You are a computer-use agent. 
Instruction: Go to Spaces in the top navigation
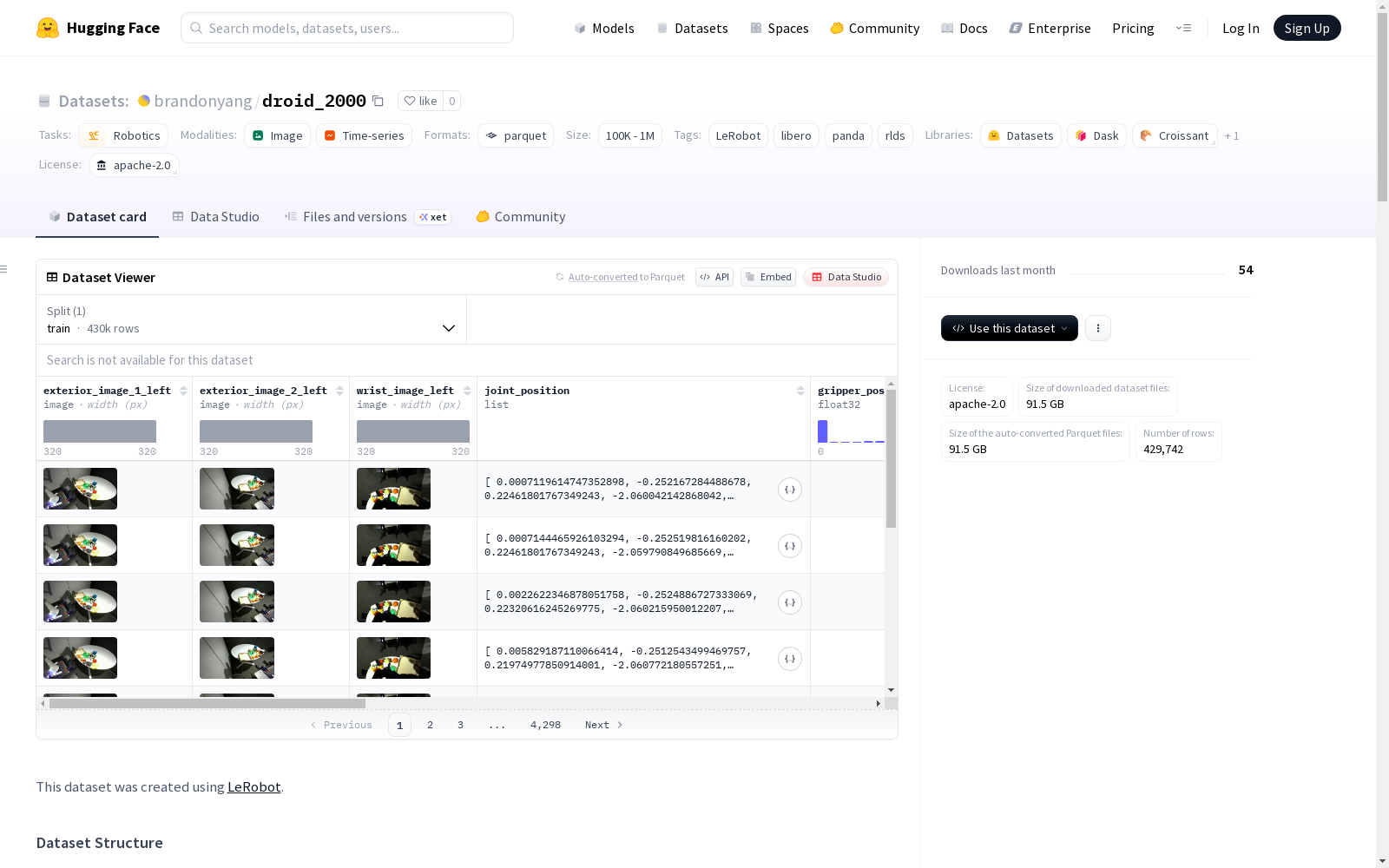coord(780,28)
